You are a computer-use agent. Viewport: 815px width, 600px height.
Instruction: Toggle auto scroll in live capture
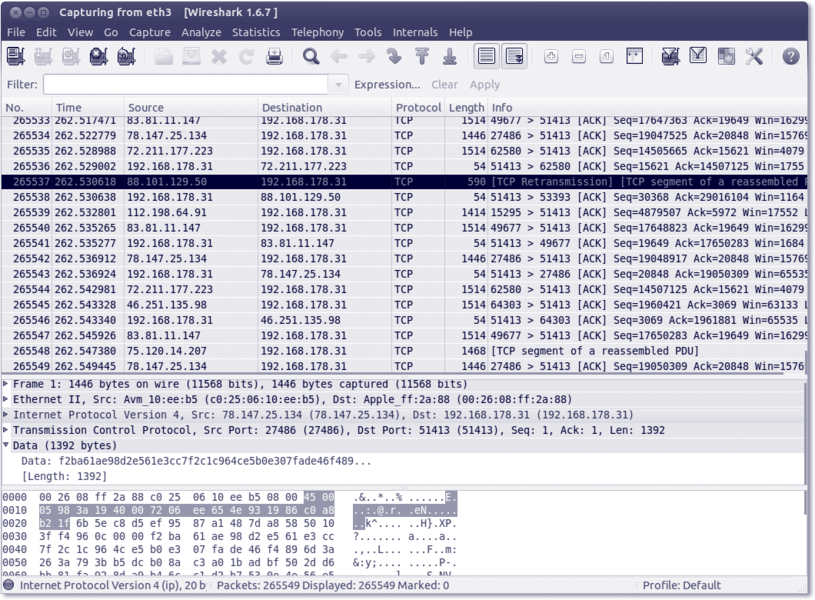pos(514,57)
